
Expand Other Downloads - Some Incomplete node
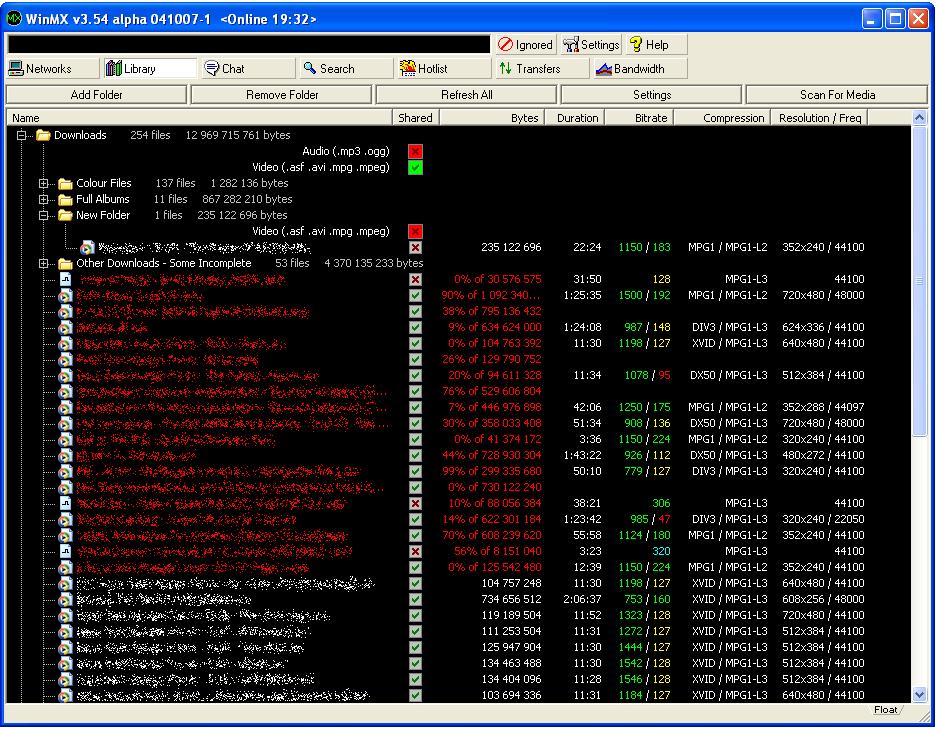point(44,263)
